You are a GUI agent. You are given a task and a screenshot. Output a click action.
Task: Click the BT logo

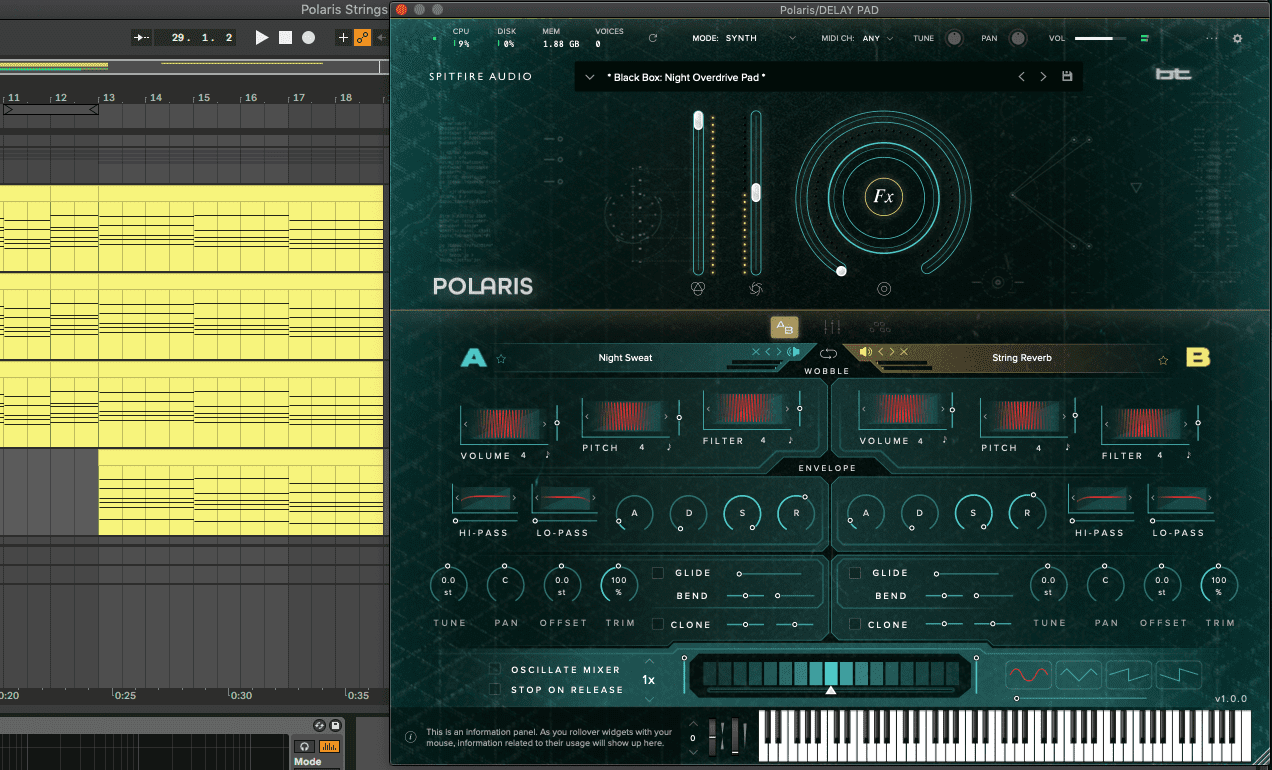pyautogui.click(x=1174, y=74)
